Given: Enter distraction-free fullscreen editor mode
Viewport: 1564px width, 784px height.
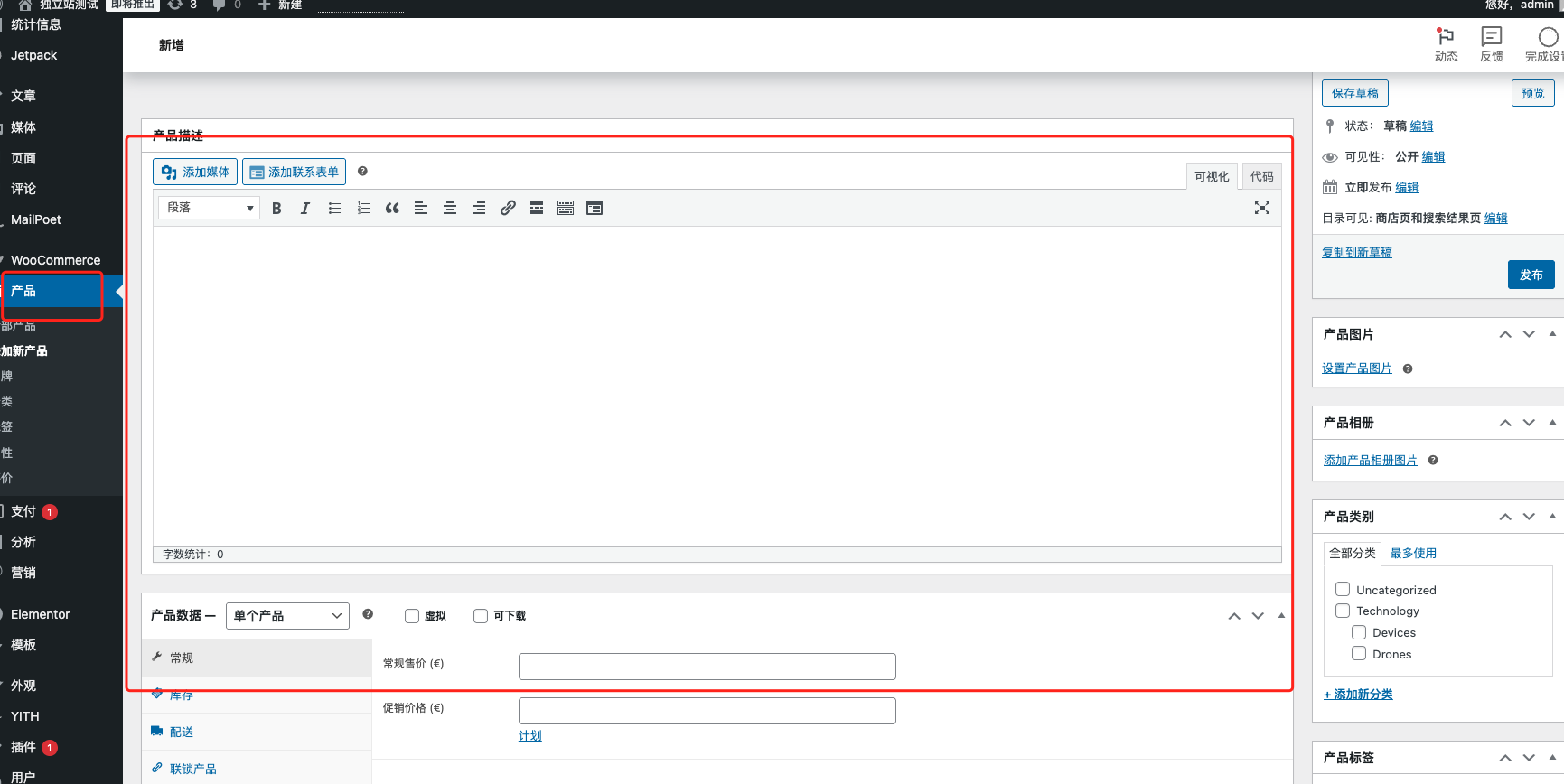Looking at the screenshot, I should coord(1262,209).
